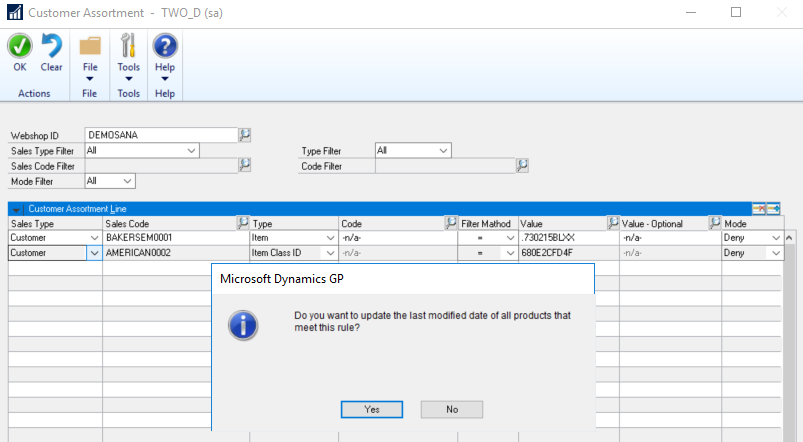Open Sales Type dropdown for AMERICAN0002 row
Image resolution: width=803 pixels, height=442 pixels.
(x=94, y=253)
